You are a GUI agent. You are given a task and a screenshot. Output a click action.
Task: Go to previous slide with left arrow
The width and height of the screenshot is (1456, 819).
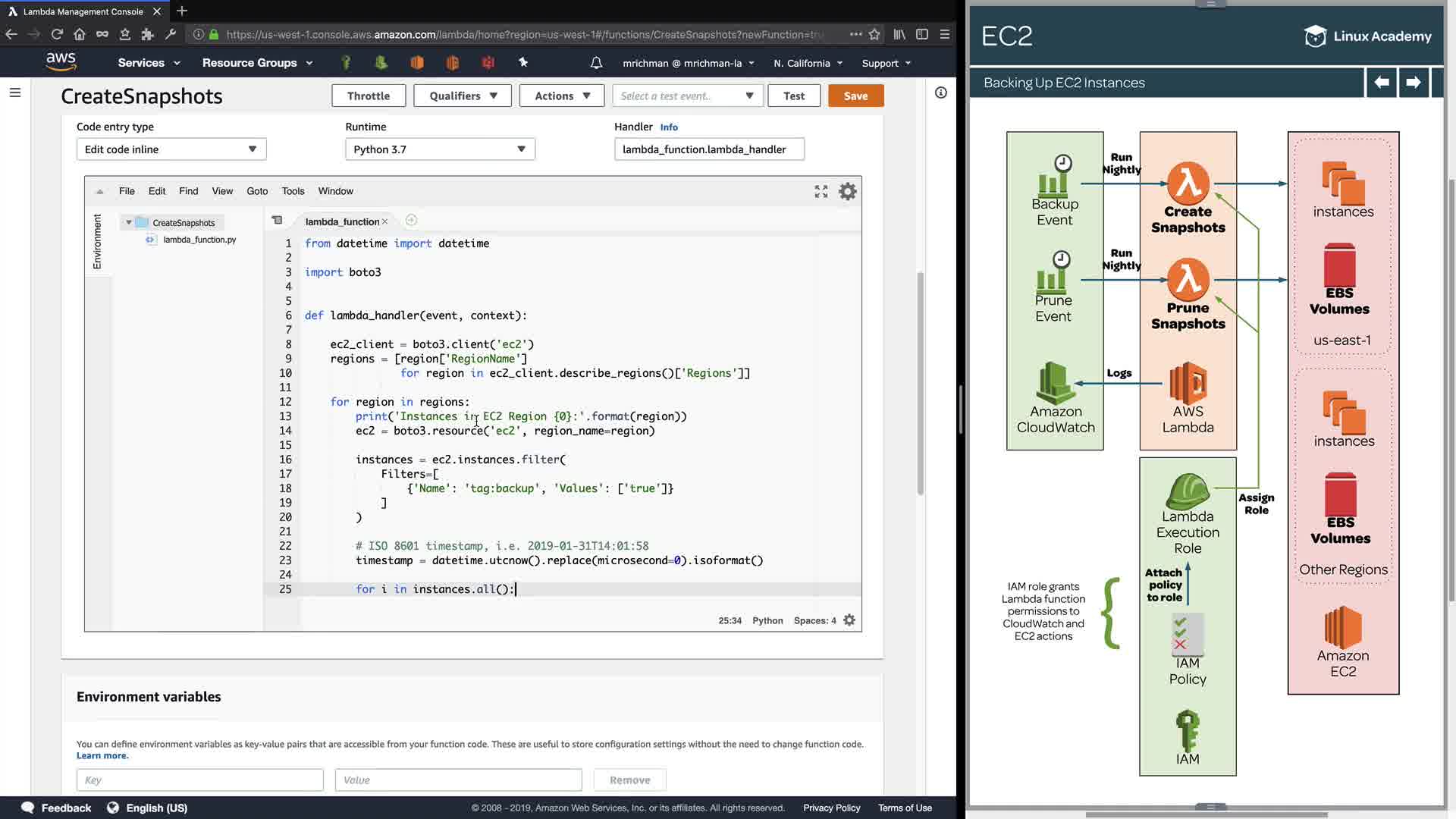(x=1382, y=83)
